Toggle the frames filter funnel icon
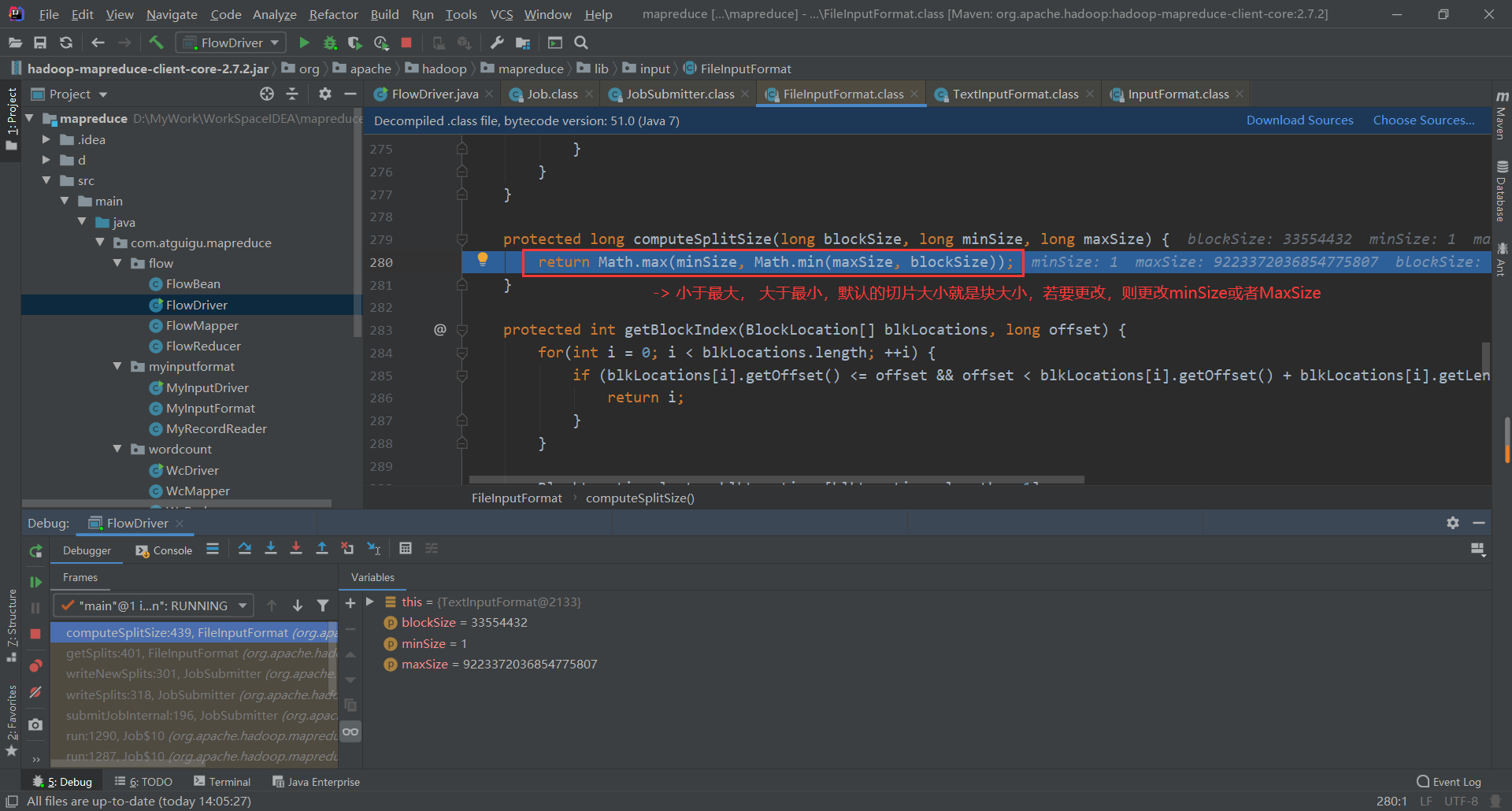The width and height of the screenshot is (1512, 811). tap(323, 605)
